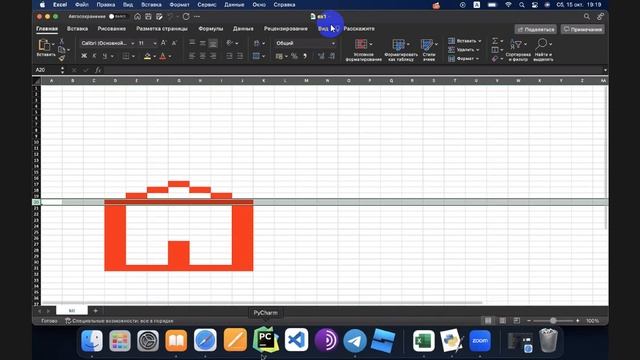Expand the borders dropdown arrow
Viewport: 640px width, 360px height.
(133, 56)
